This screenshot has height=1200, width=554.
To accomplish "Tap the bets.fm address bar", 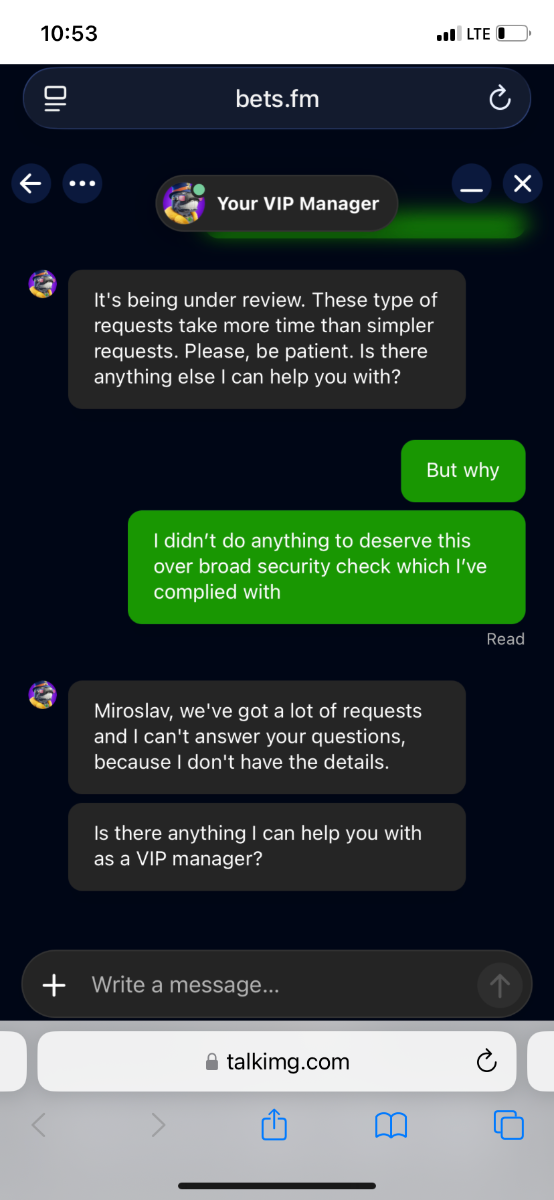I will pyautogui.click(x=277, y=98).
